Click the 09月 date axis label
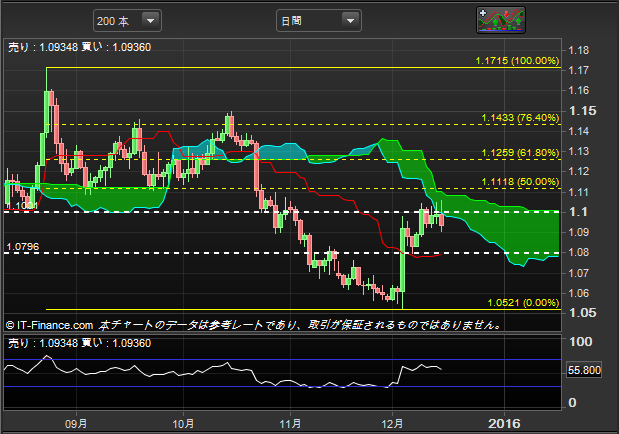This screenshot has height=434, width=619. (76, 424)
